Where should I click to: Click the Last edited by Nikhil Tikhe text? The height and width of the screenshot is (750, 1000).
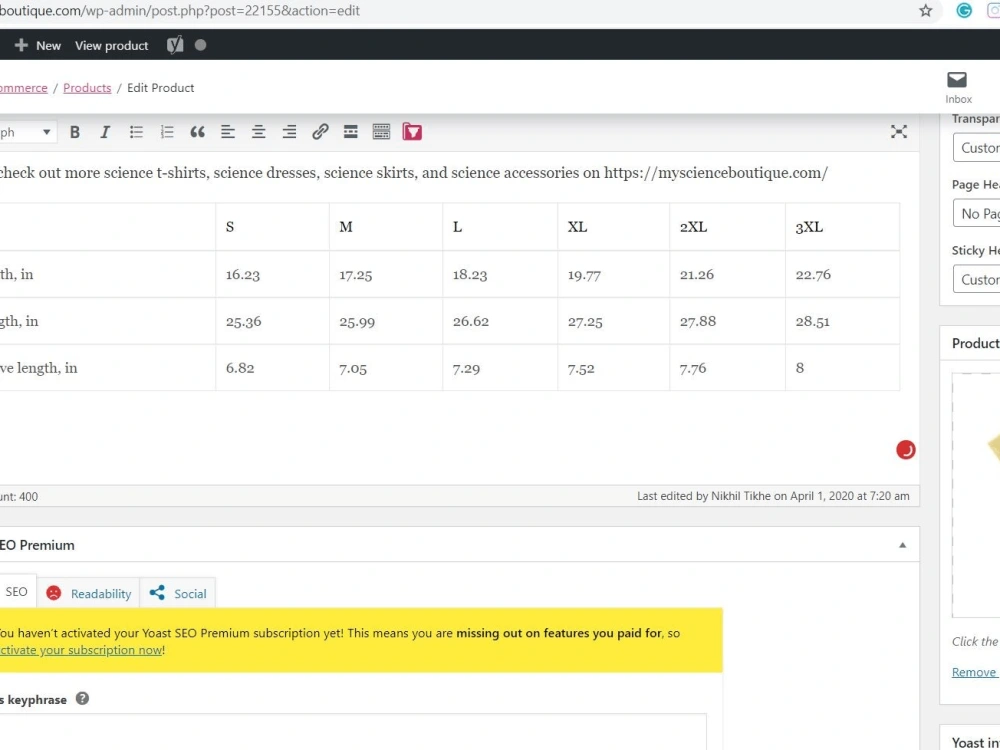click(x=773, y=496)
